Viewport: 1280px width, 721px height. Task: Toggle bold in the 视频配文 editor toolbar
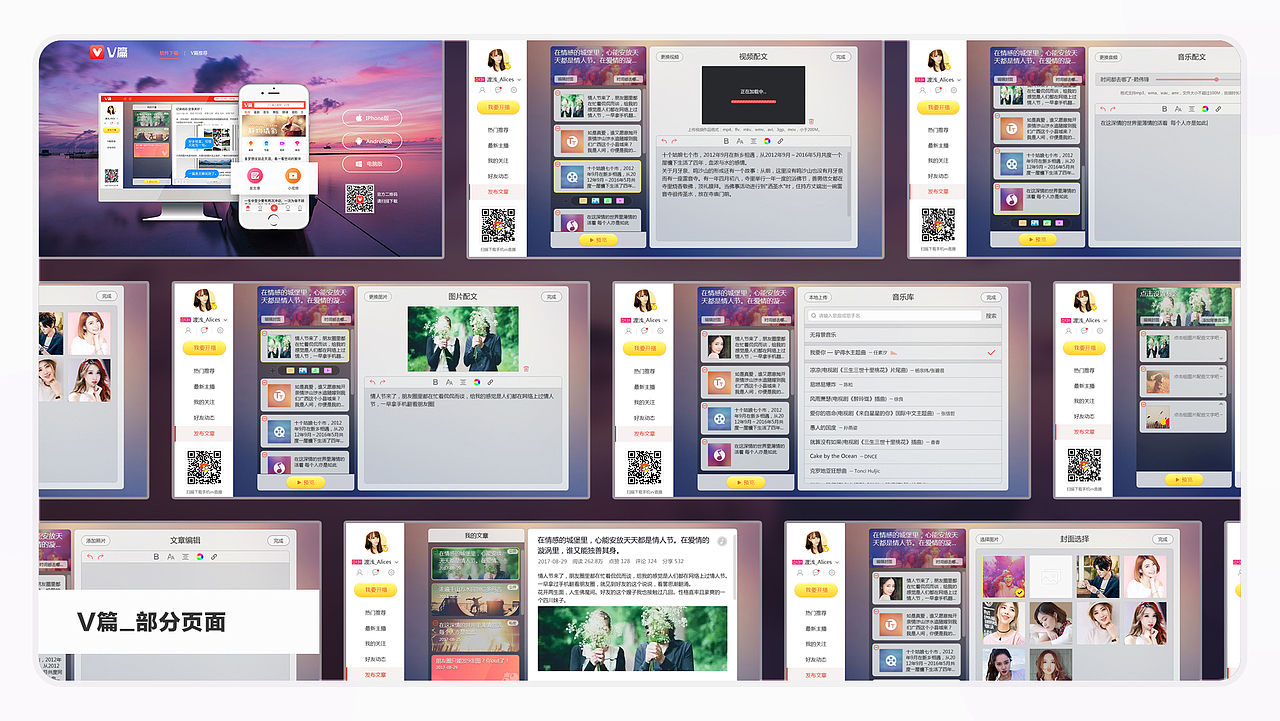726,141
